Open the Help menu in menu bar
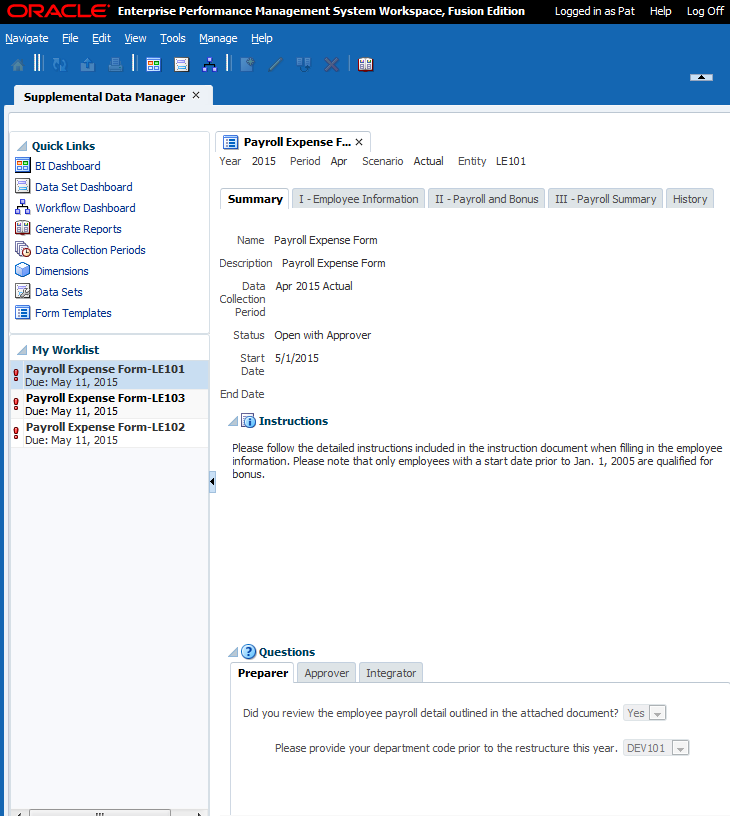This screenshot has width=730, height=816. click(x=262, y=39)
